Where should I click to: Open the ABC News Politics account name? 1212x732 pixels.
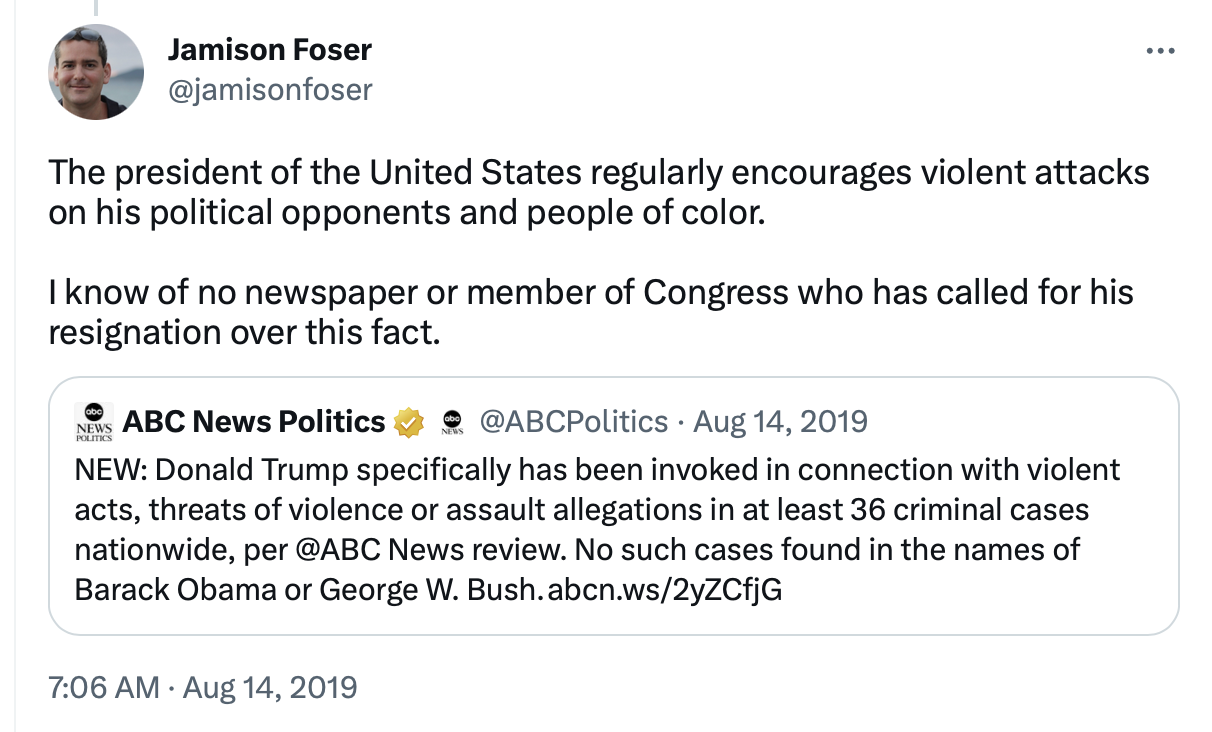pos(253,422)
